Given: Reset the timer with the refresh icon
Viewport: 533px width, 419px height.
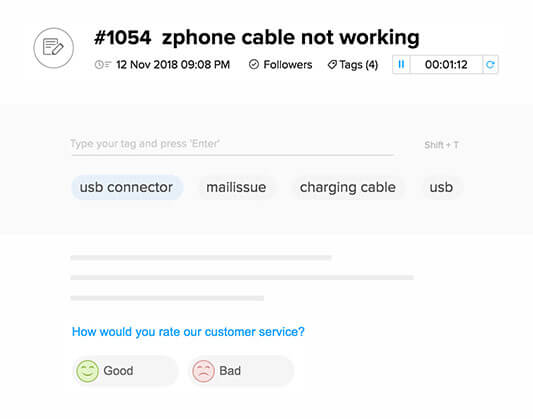Looking at the screenshot, I should click(x=490, y=64).
